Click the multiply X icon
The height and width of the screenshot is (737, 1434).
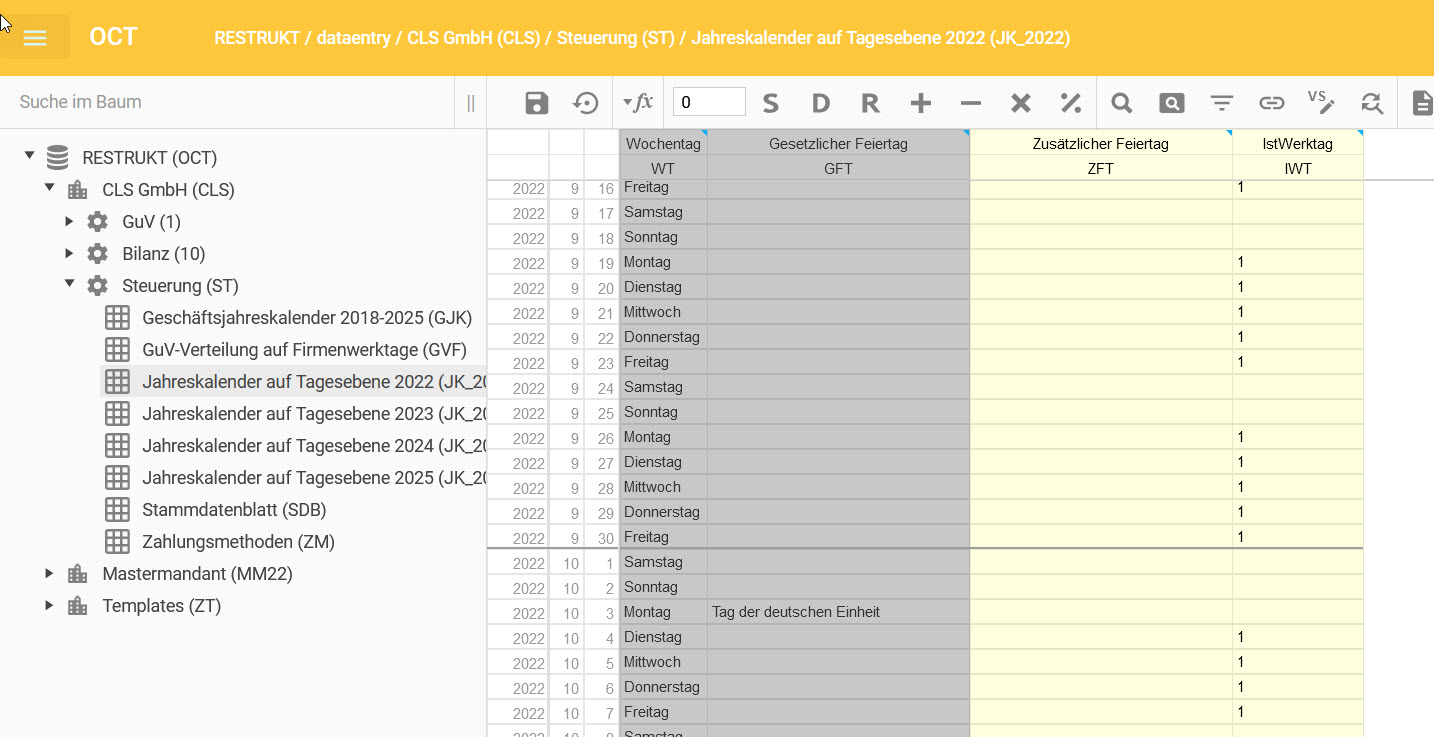[x=1020, y=103]
